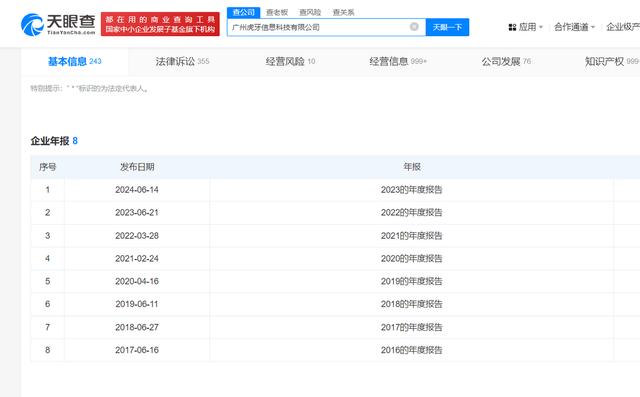The image size is (640, 397).
Task: Open the 2017的年度报告 entry
Action: click(411, 327)
